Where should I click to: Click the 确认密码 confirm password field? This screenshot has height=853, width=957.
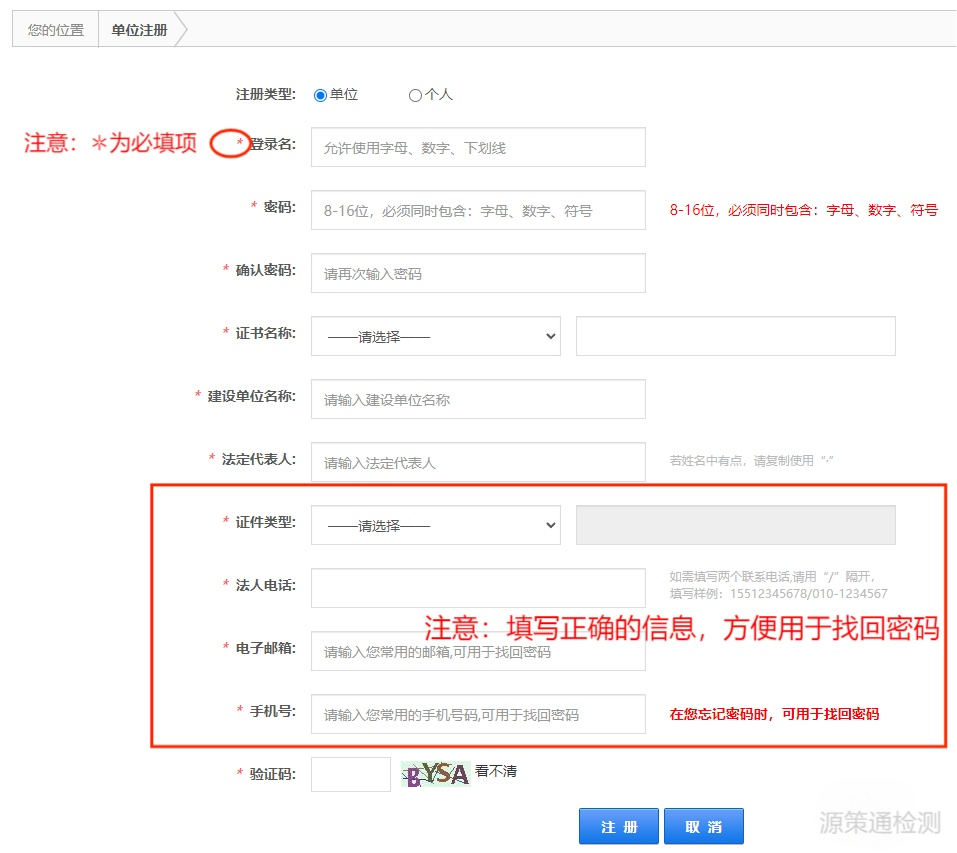[478, 273]
